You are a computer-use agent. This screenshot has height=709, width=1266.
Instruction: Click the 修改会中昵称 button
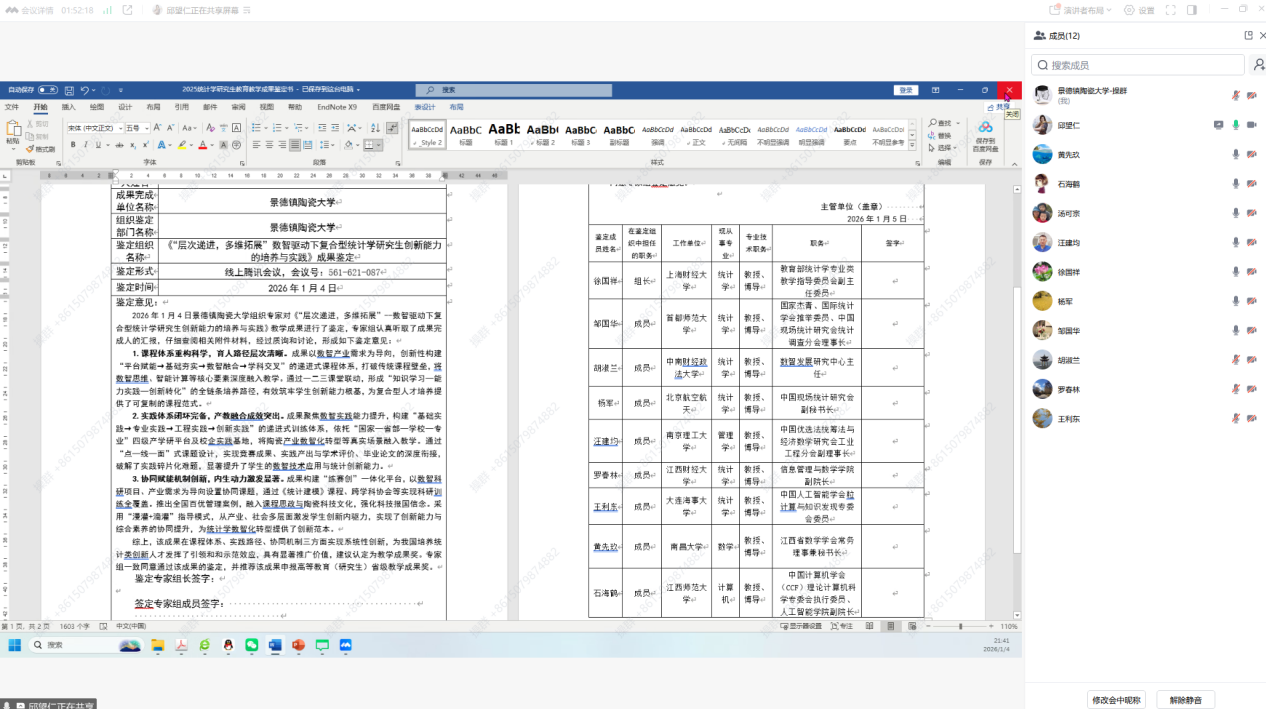pos(1116,699)
